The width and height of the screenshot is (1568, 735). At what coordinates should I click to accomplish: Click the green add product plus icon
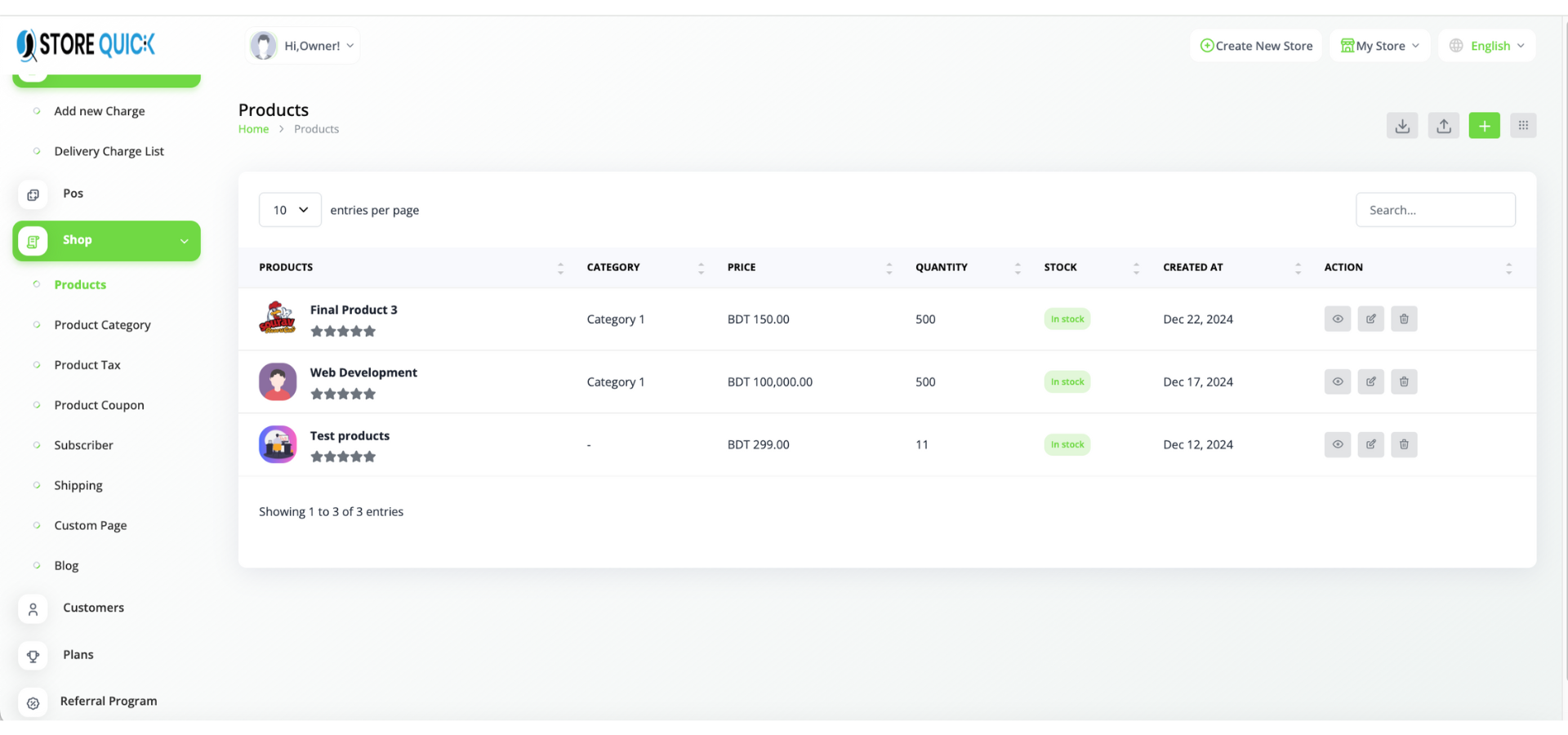1484,126
